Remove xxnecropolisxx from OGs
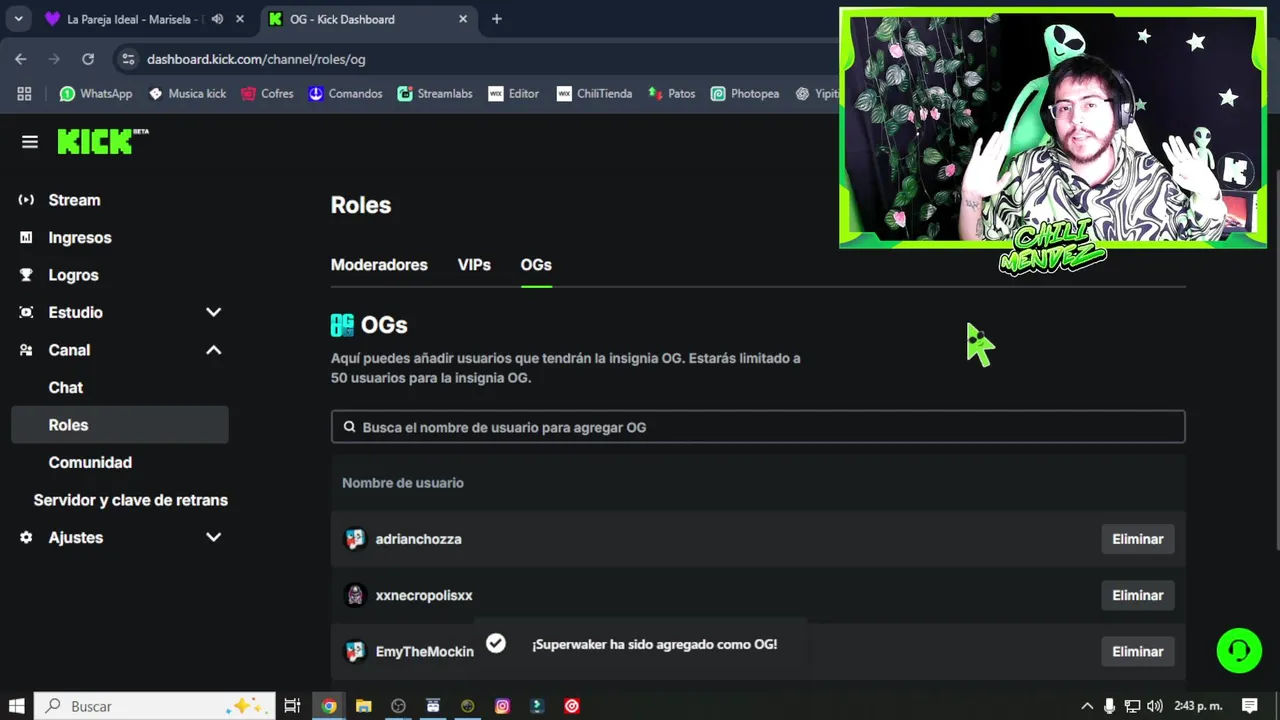The image size is (1280, 720). (x=1138, y=595)
